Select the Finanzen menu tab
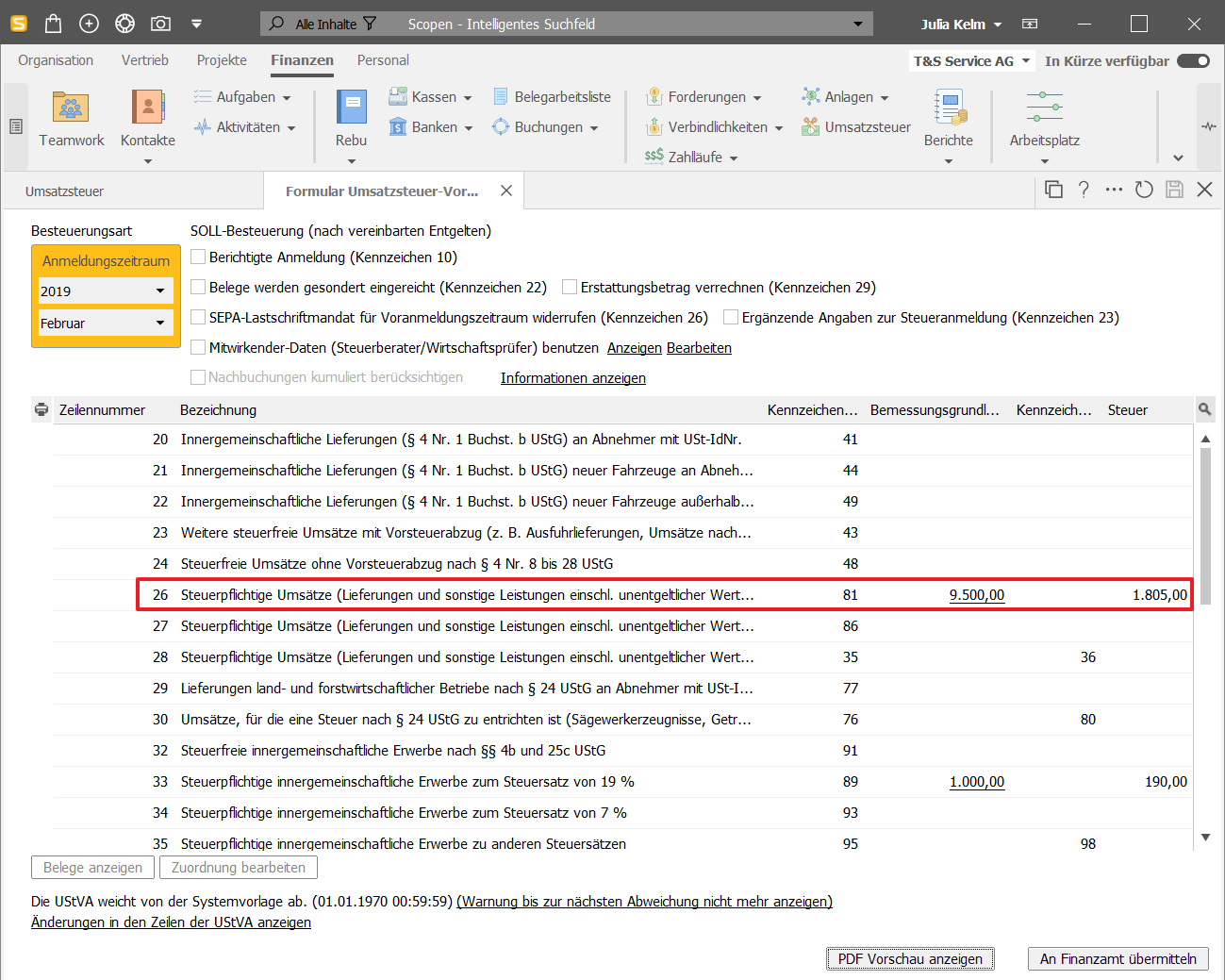Viewport: 1225px width, 980px height. pos(302,59)
